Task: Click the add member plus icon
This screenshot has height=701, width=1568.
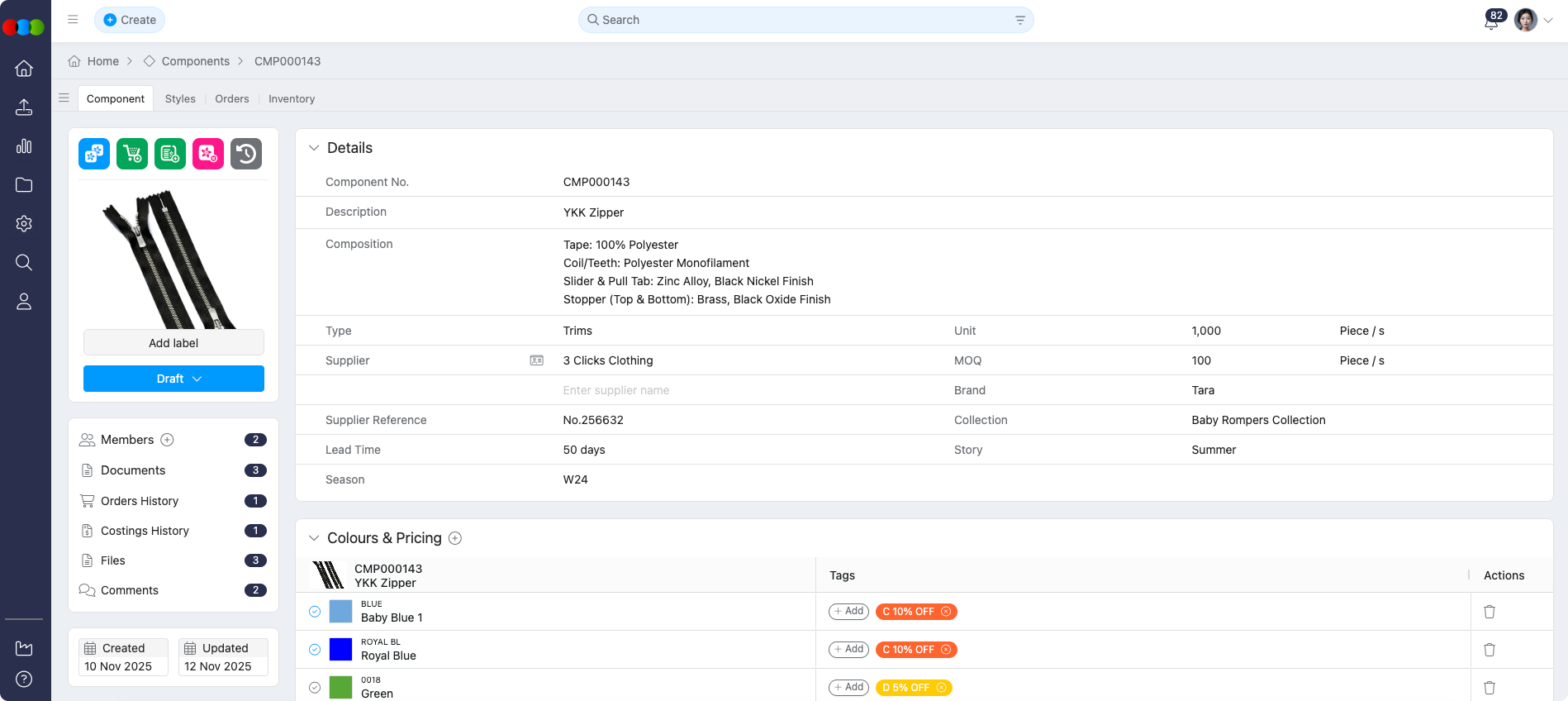Action: tap(167, 440)
